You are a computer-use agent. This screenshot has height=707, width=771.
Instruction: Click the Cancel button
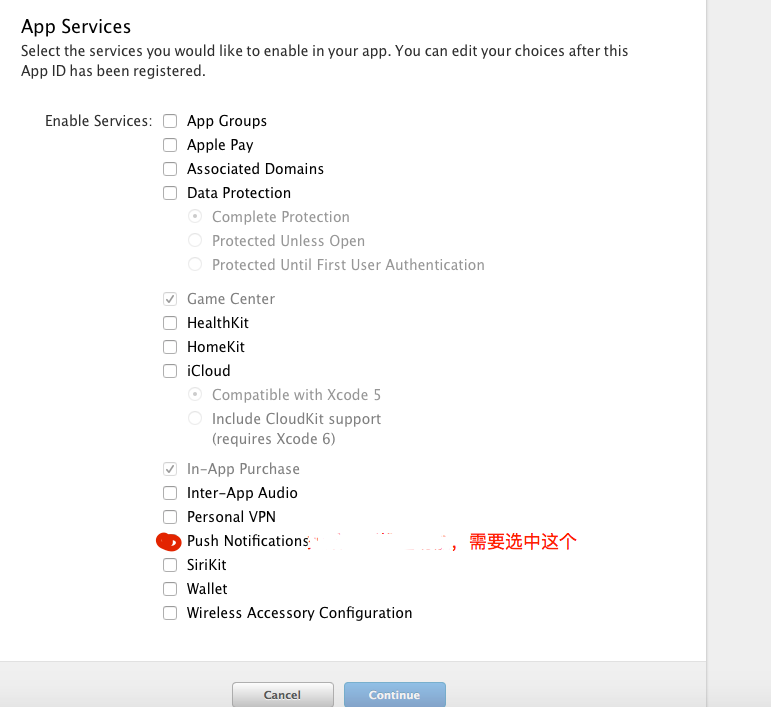[x=283, y=695]
